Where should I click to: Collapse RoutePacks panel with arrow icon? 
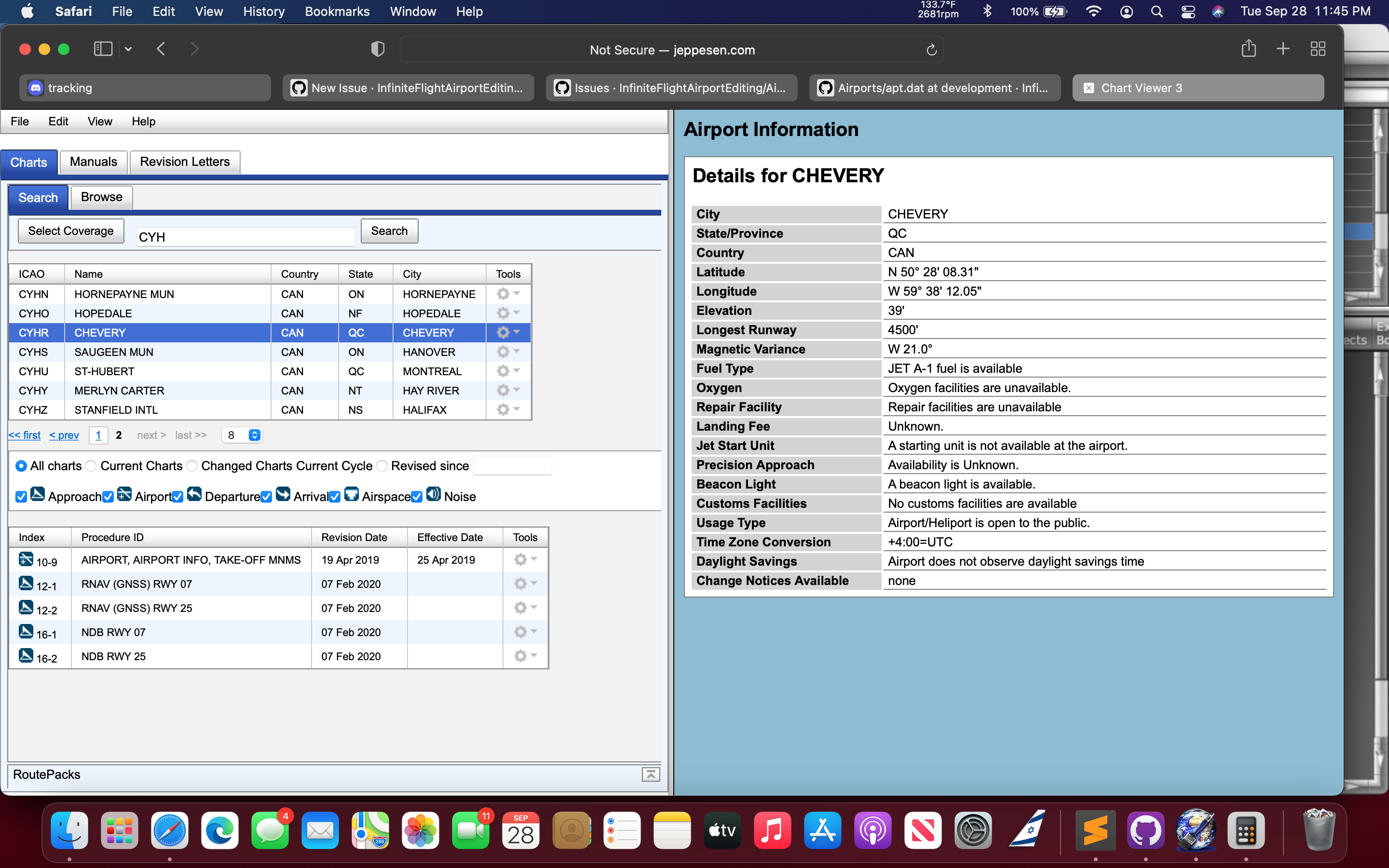coord(650,774)
